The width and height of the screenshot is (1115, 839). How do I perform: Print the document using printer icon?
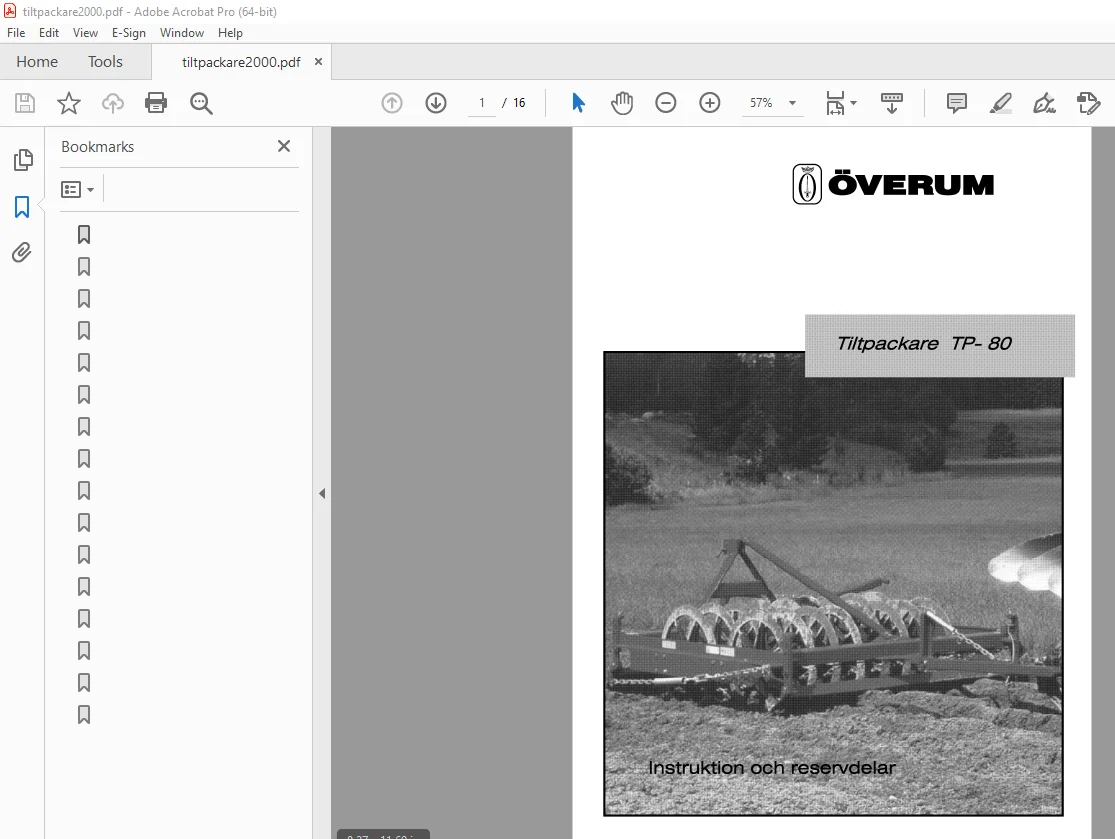click(156, 103)
